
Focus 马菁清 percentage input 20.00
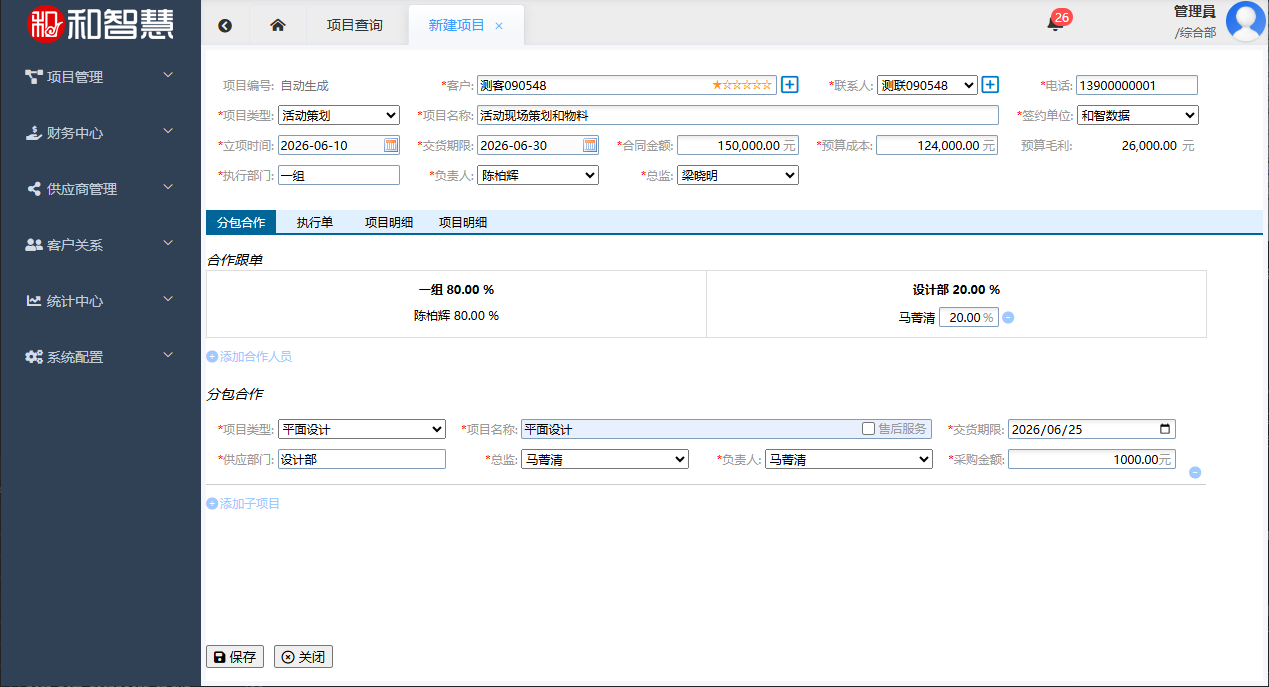click(968, 317)
